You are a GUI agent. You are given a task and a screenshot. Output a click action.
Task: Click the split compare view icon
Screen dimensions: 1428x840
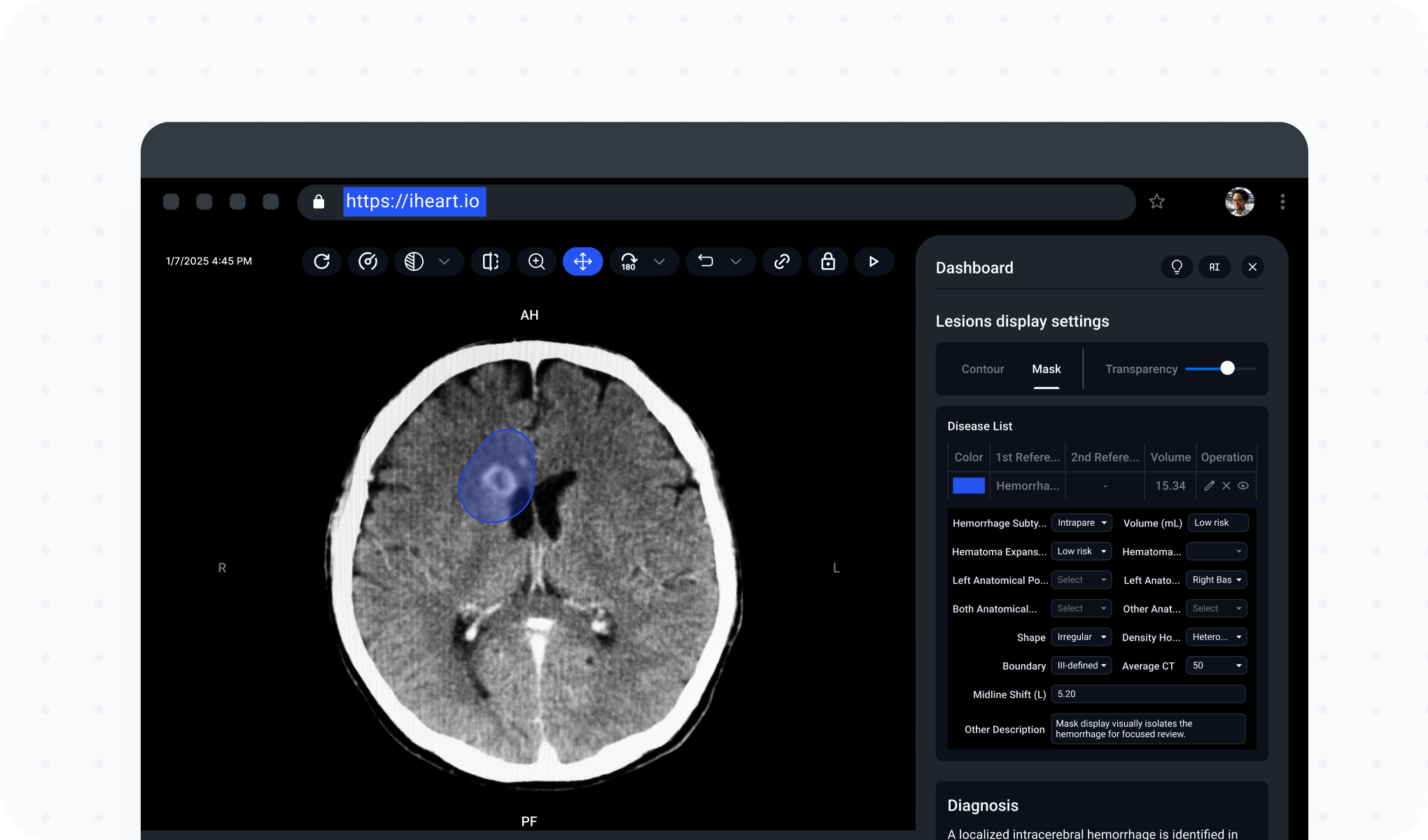tap(491, 262)
